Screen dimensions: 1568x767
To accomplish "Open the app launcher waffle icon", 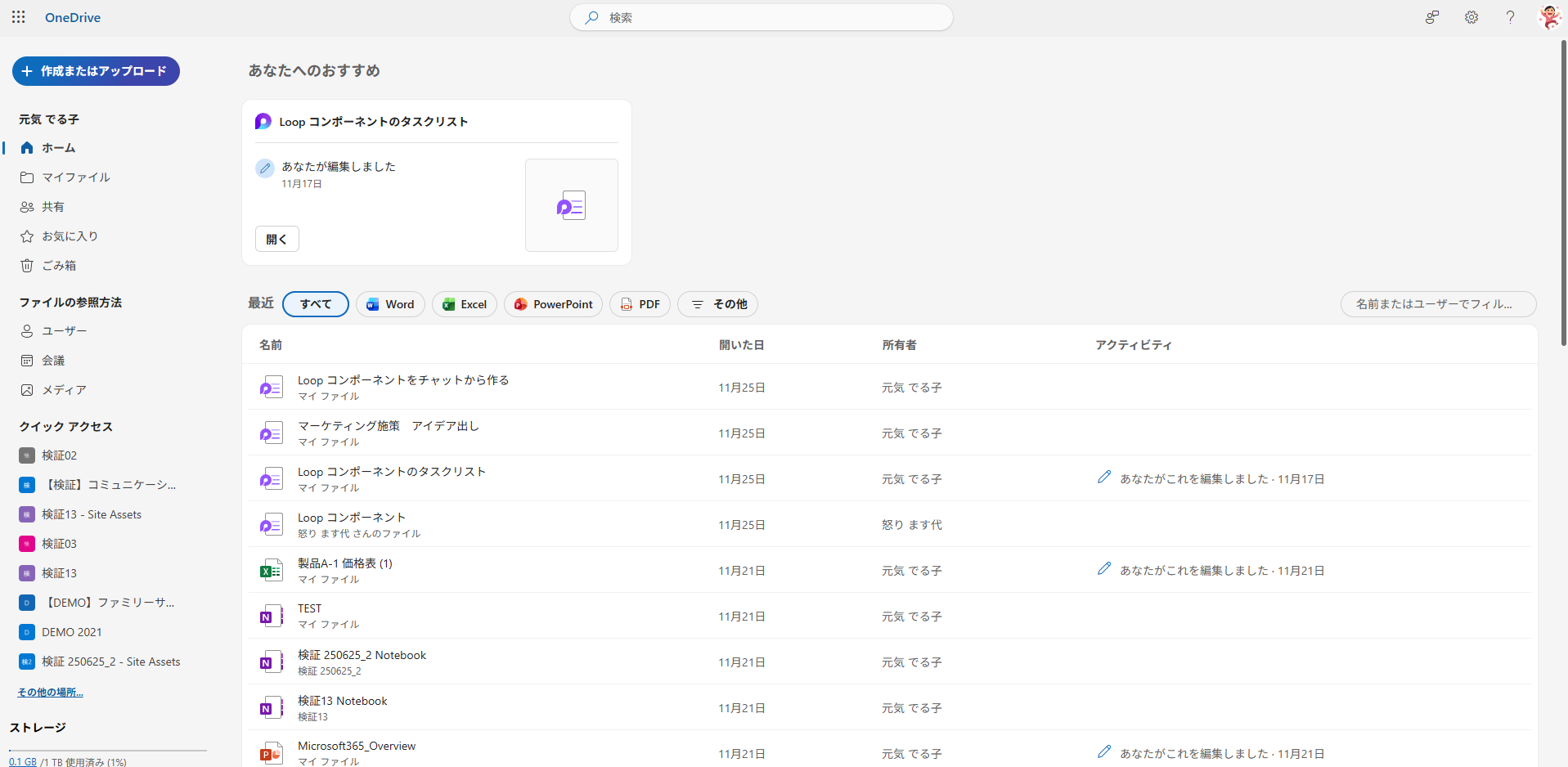I will 18,17.
